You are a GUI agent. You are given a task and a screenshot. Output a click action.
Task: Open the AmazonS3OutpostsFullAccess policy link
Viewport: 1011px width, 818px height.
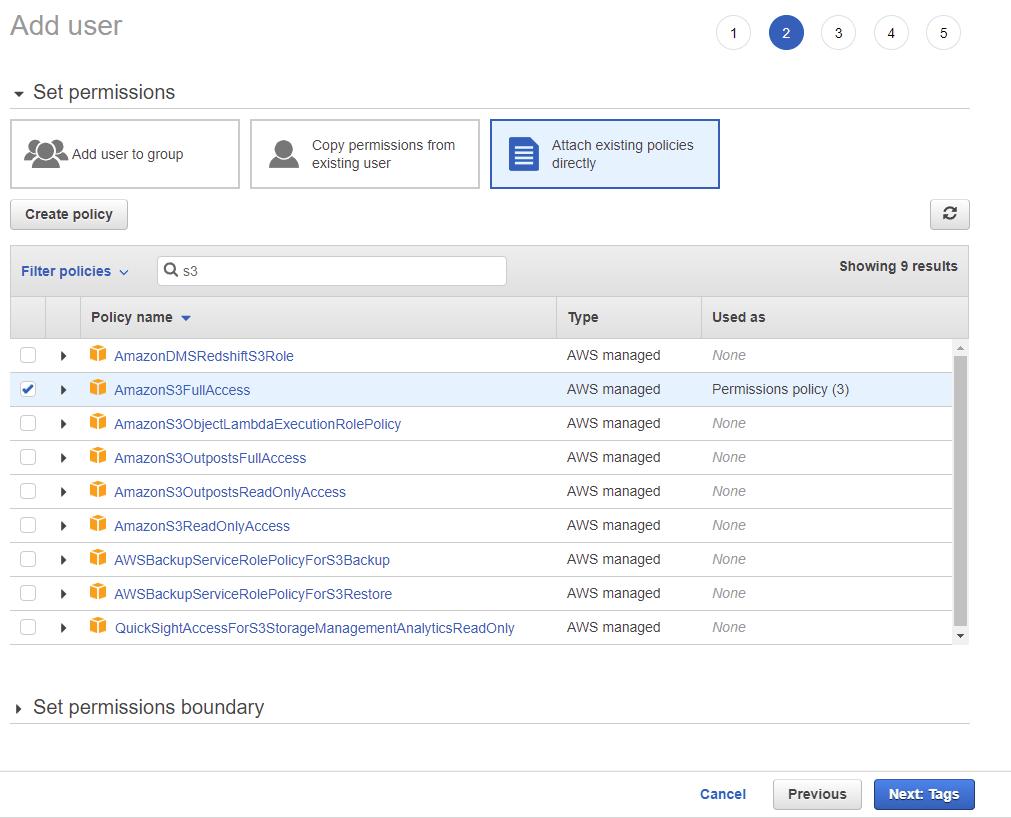coord(210,458)
